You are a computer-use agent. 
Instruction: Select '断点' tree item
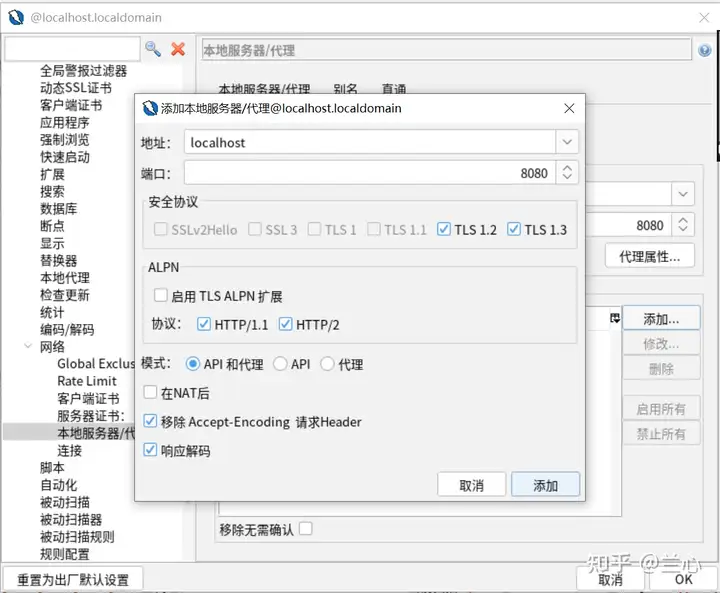click(52, 226)
